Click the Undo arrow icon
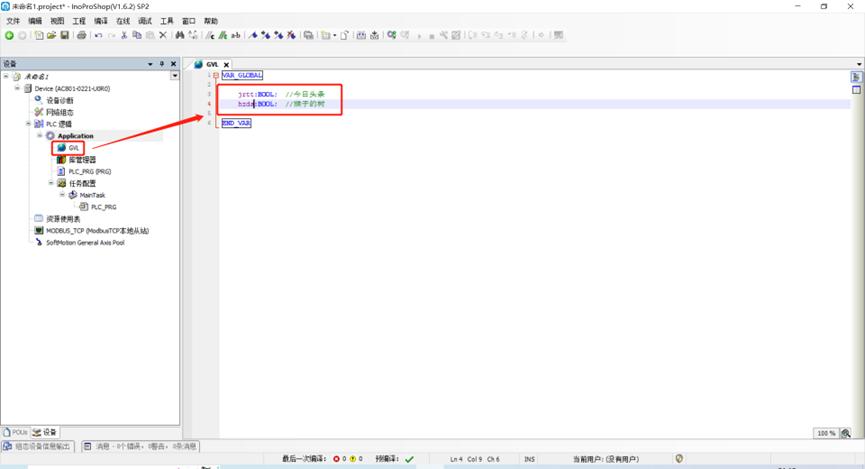This screenshot has width=865, height=469. (x=98, y=35)
